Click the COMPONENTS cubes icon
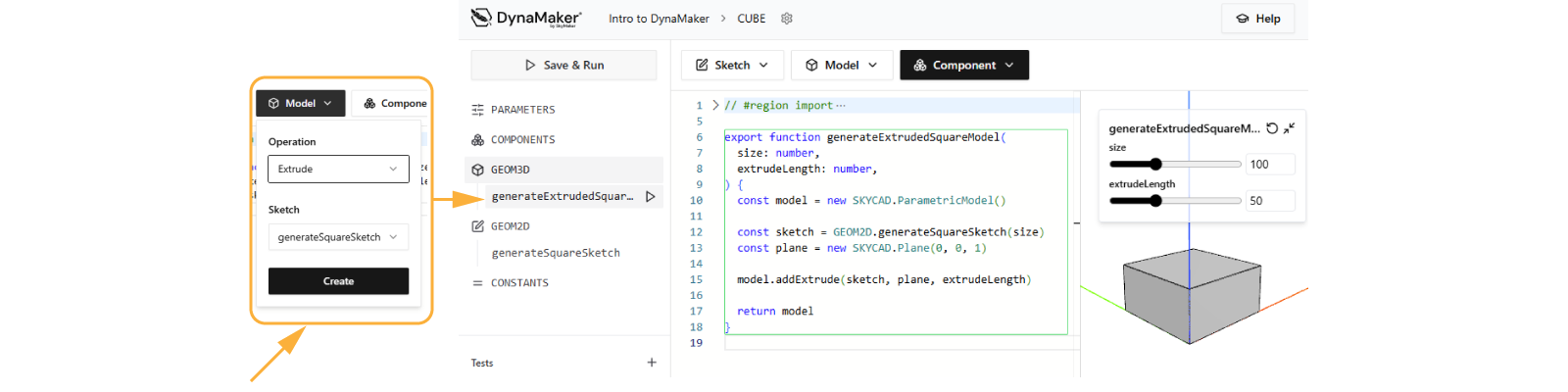1568x392 pixels. (x=477, y=140)
